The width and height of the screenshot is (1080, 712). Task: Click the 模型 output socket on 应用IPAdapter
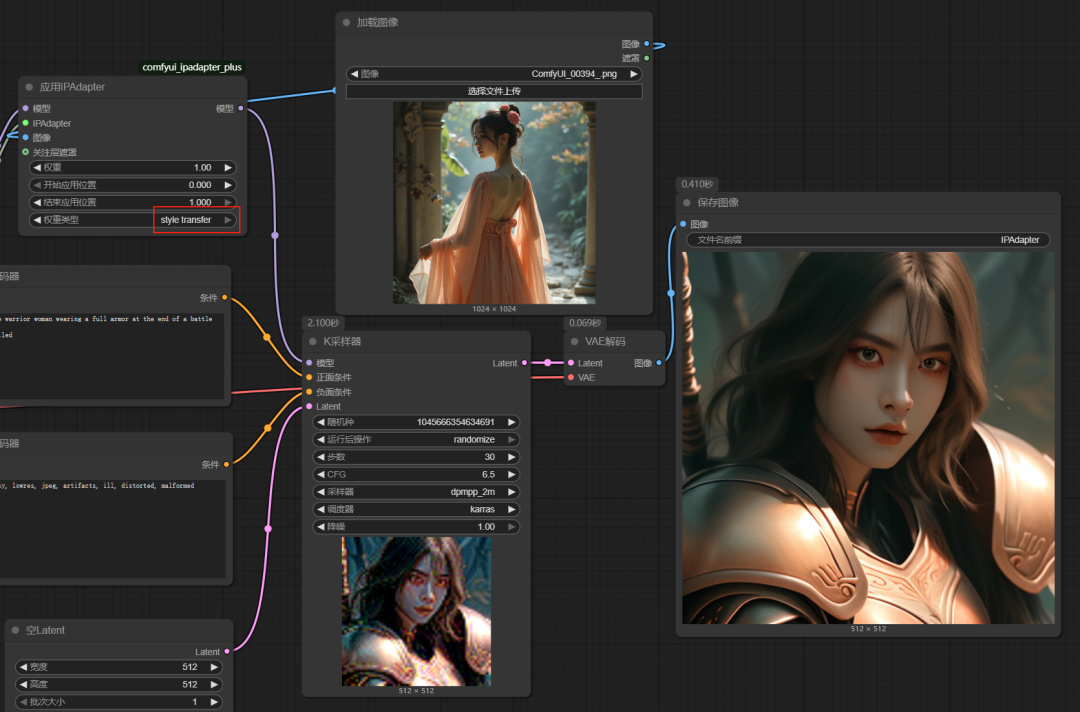pos(240,108)
